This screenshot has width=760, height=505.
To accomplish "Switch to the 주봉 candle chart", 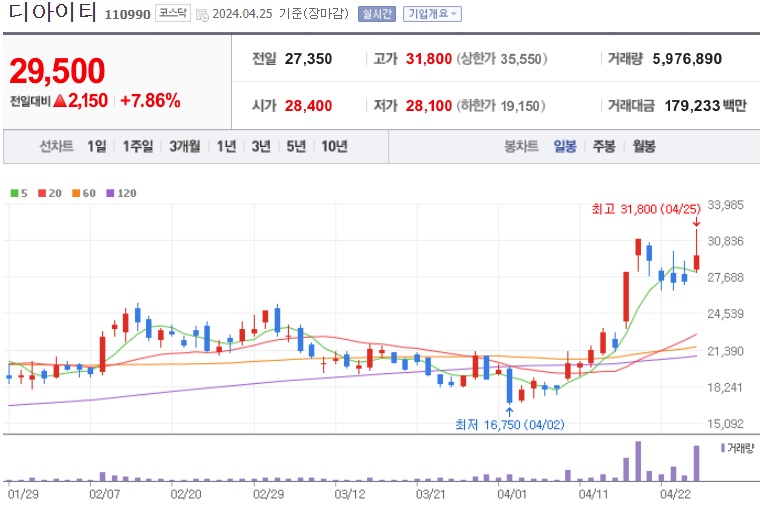I will pyautogui.click(x=604, y=146).
